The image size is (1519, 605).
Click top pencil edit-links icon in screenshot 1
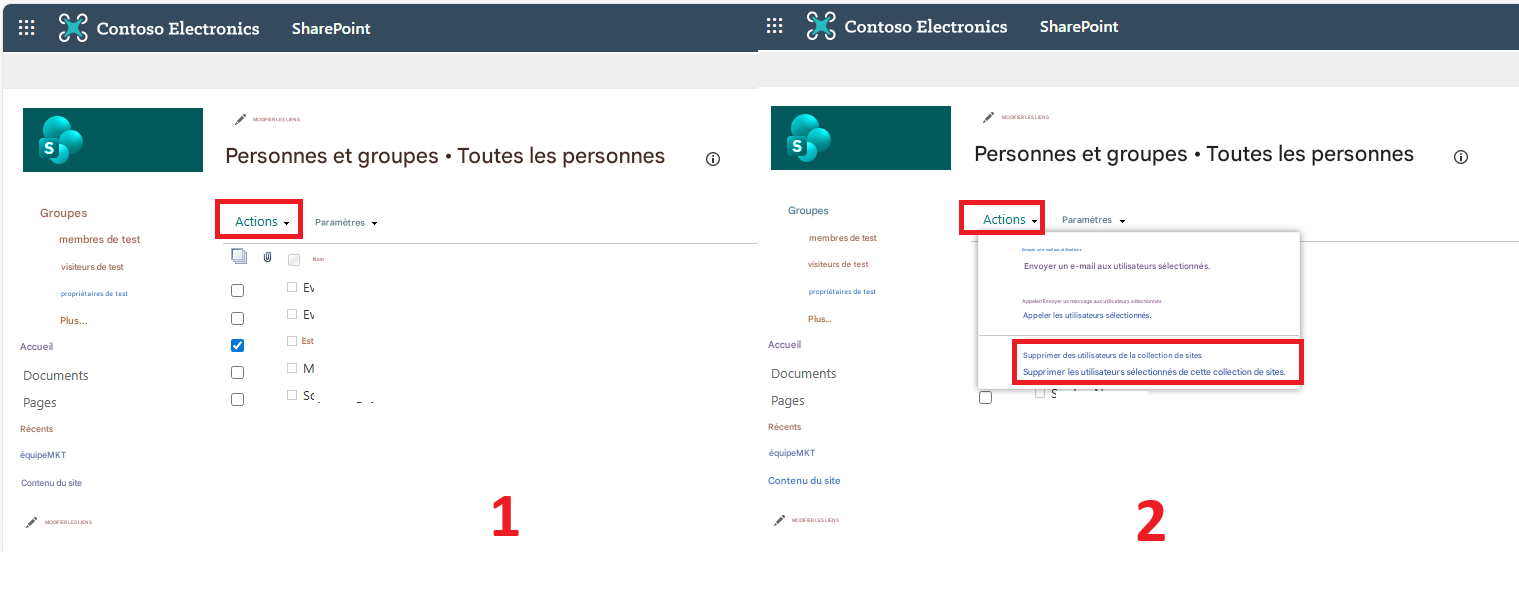pos(240,119)
